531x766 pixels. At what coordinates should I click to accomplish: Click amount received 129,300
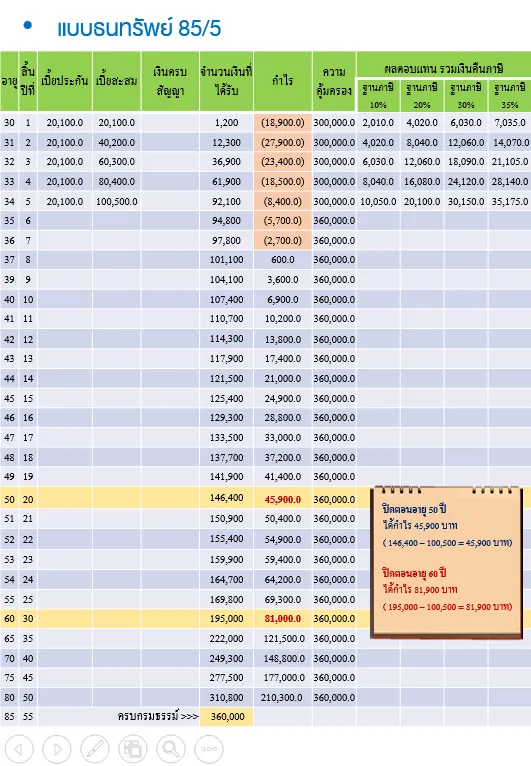(227, 418)
